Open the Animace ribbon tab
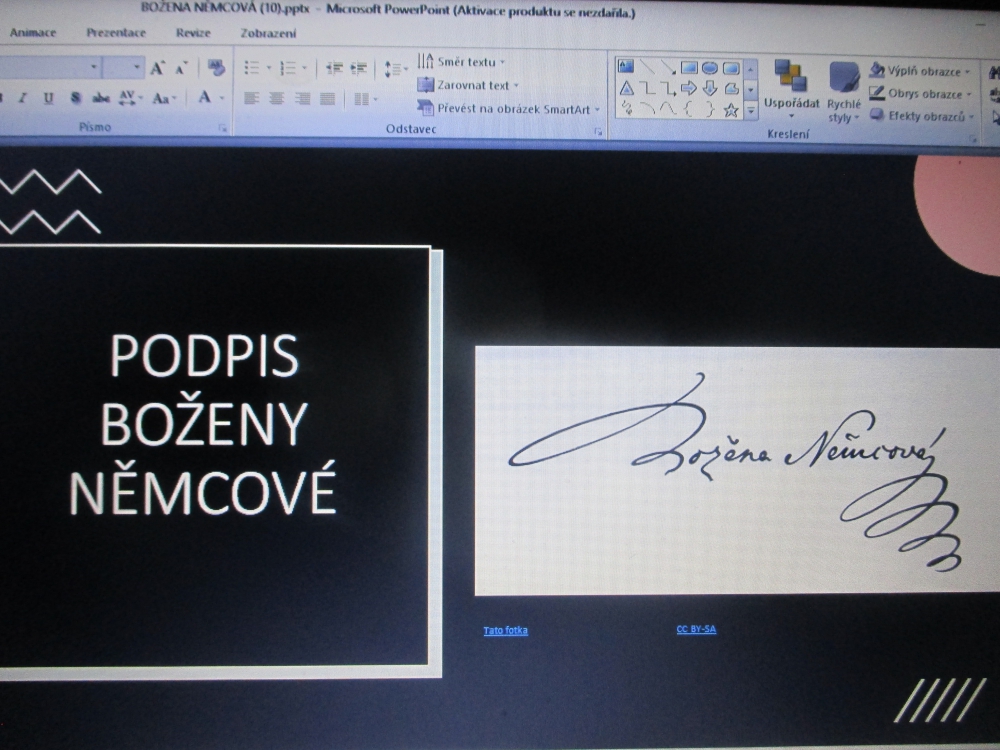 tap(33, 33)
